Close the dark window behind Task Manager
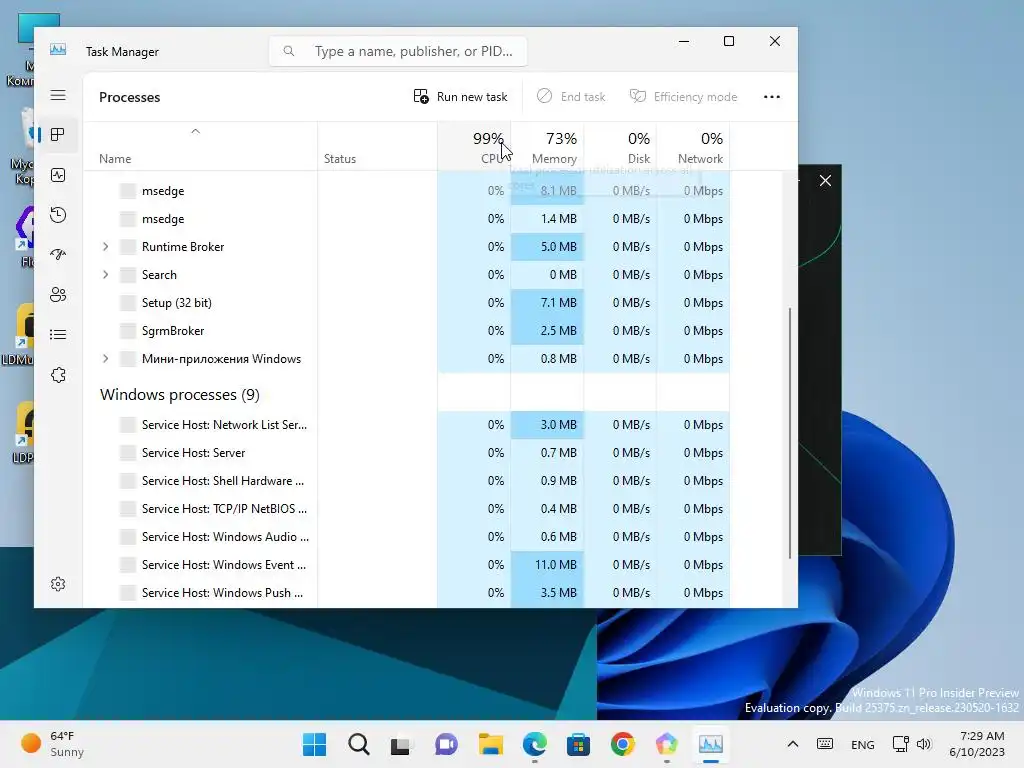 coord(825,181)
